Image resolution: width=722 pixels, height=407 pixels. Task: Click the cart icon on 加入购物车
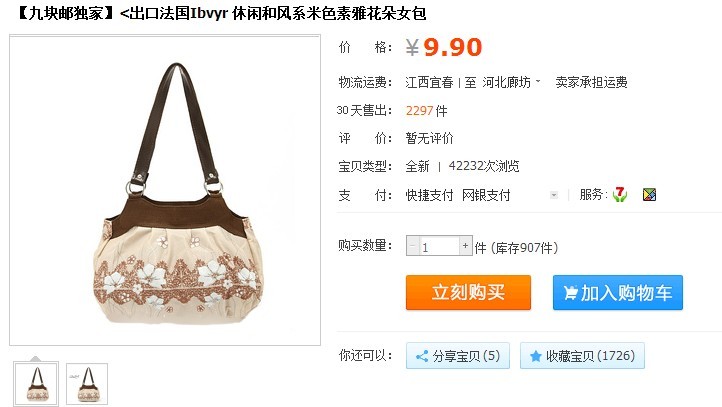(x=570, y=293)
